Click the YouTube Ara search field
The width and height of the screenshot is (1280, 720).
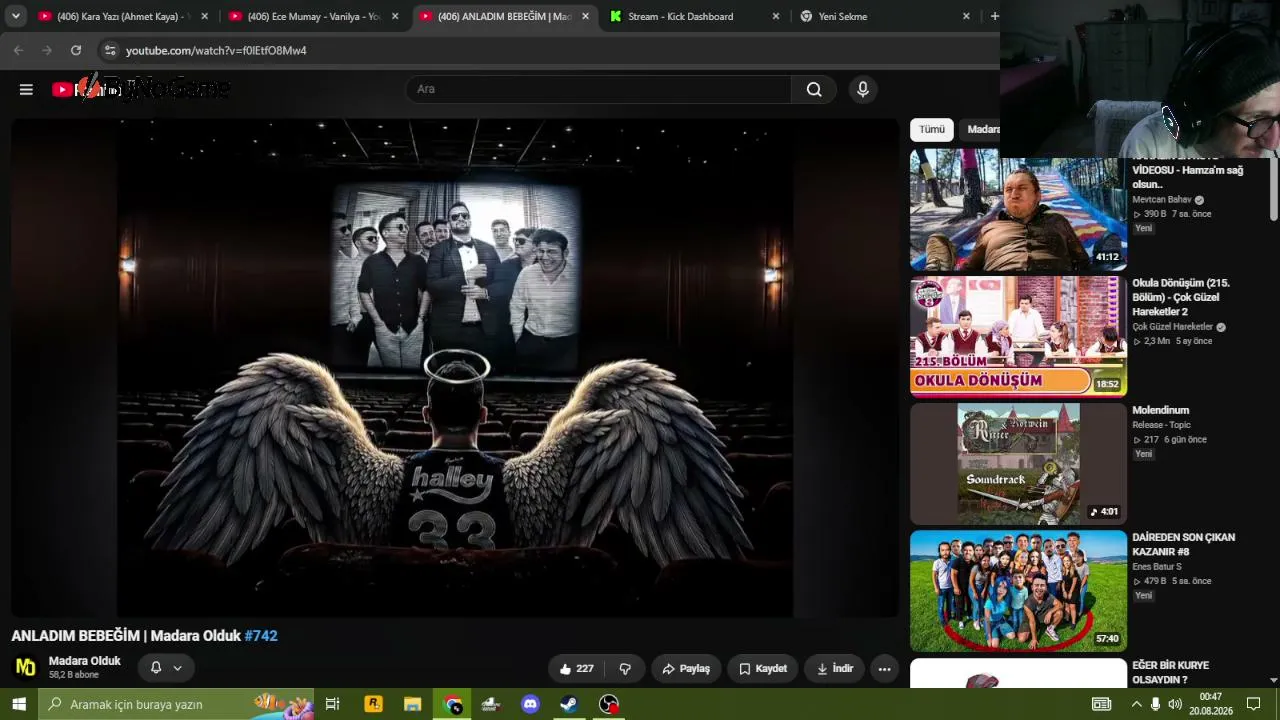(599, 89)
